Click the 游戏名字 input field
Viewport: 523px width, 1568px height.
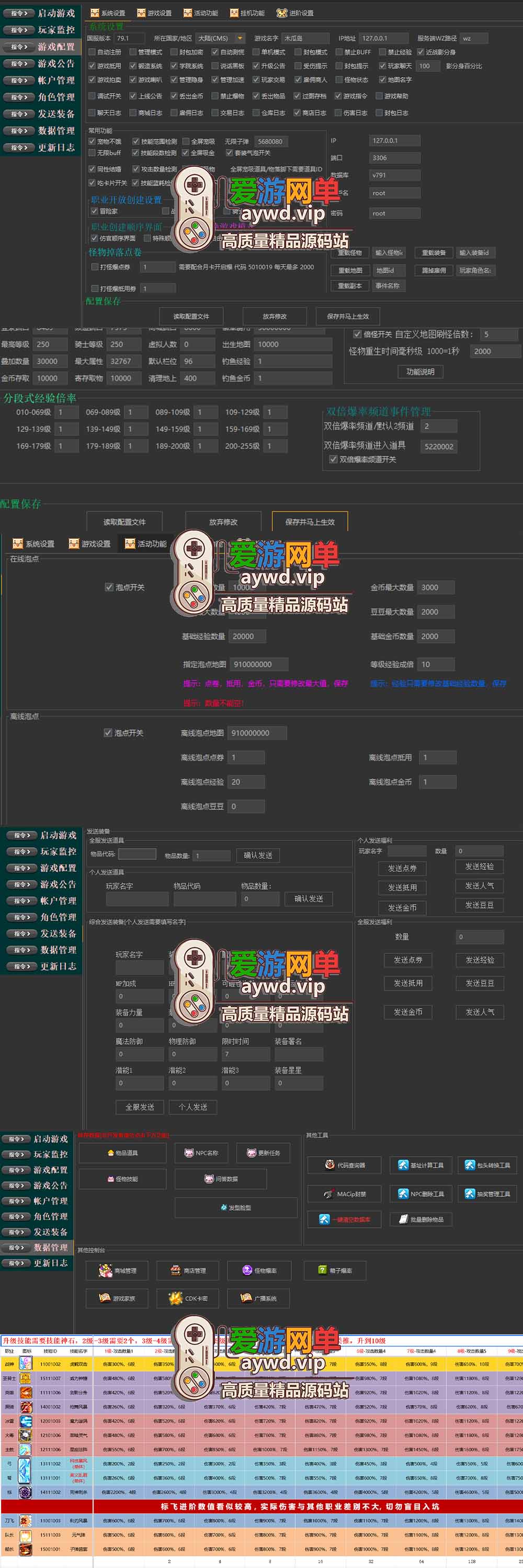pyautogui.click(x=305, y=38)
